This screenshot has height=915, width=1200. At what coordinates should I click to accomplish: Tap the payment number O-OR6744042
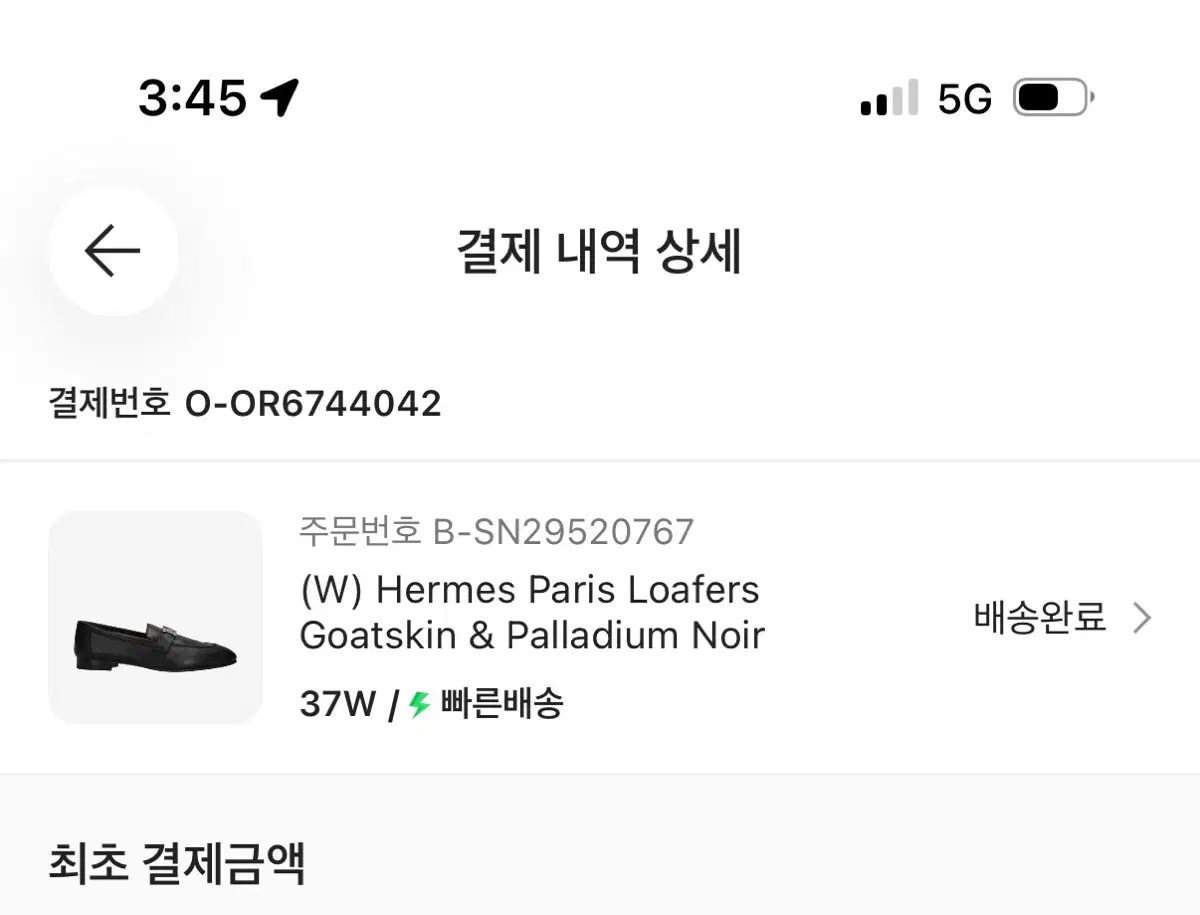[x=313, y=403]
